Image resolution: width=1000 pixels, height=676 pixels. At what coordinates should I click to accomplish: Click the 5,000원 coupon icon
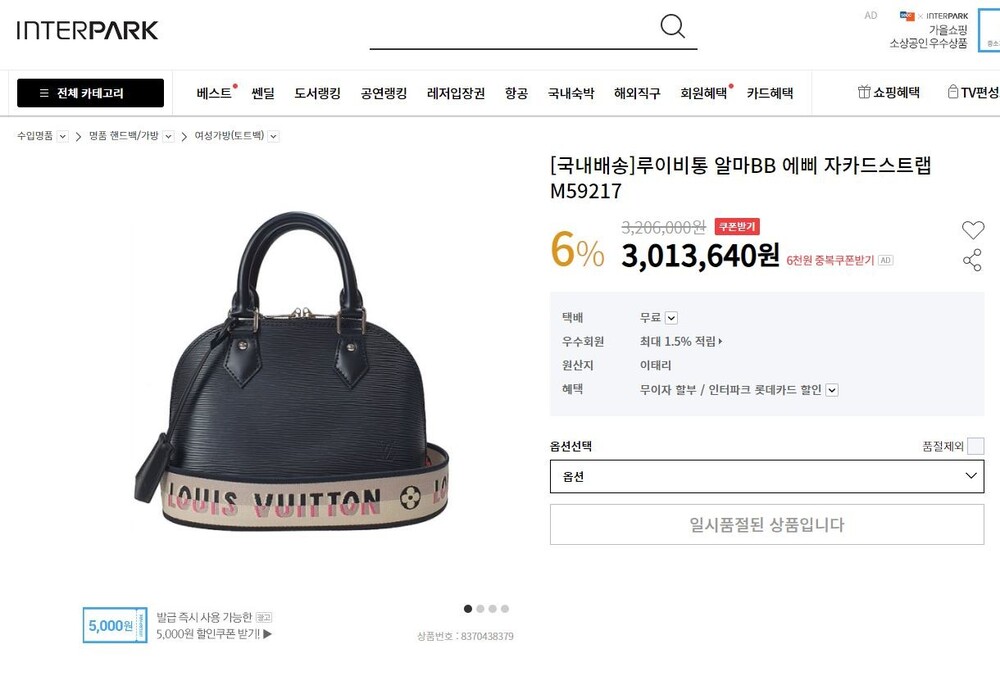point(115,626)
